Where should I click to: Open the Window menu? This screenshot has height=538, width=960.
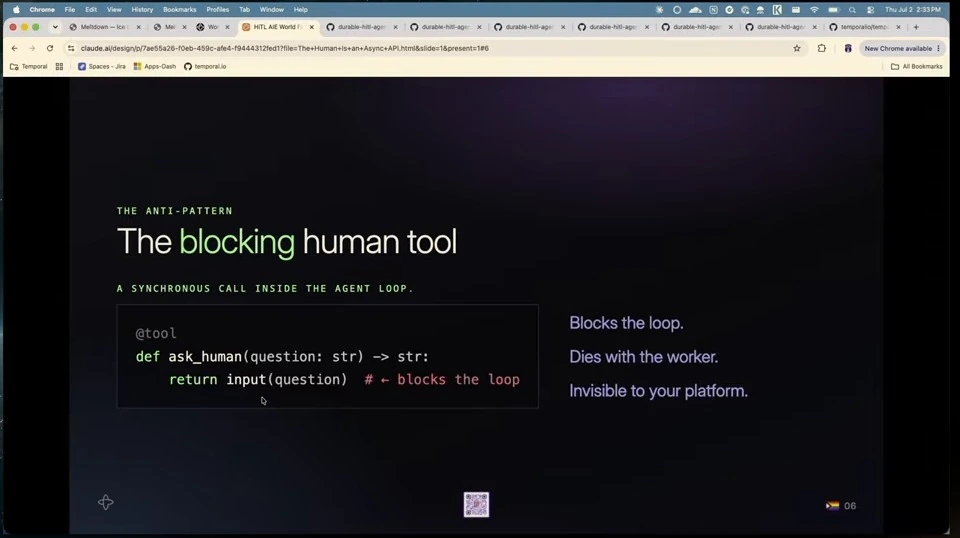pyautogui.click(x=271, y=10)
